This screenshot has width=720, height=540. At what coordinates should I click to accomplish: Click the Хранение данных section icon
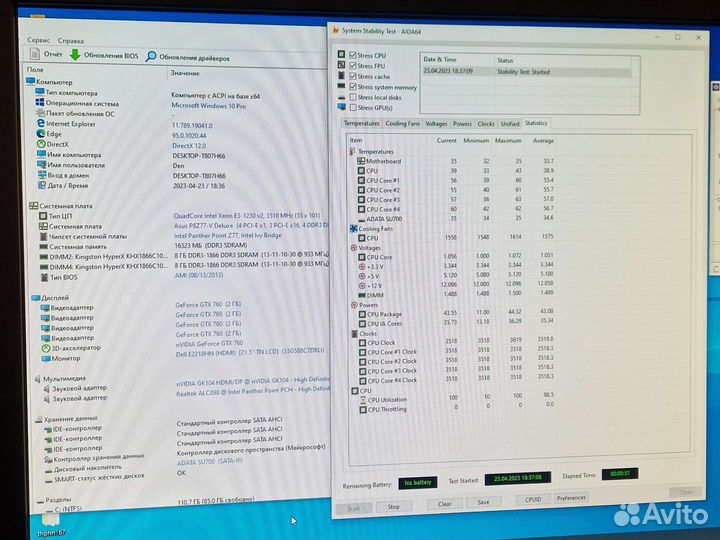(x=39, y=419)
